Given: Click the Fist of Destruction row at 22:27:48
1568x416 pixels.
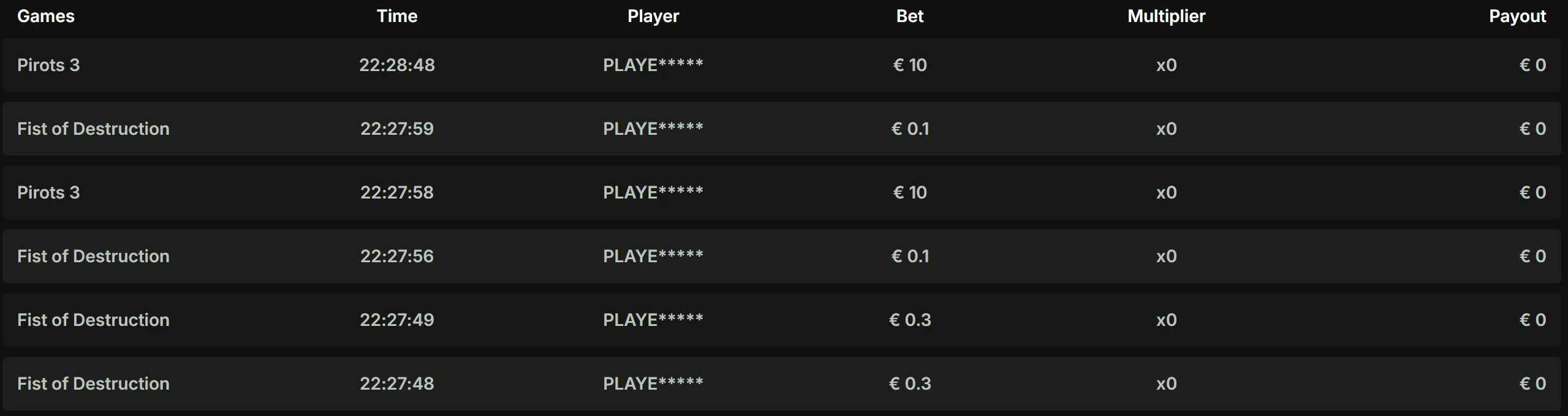Looking at the screenshot, I should (x=93, y=383).
